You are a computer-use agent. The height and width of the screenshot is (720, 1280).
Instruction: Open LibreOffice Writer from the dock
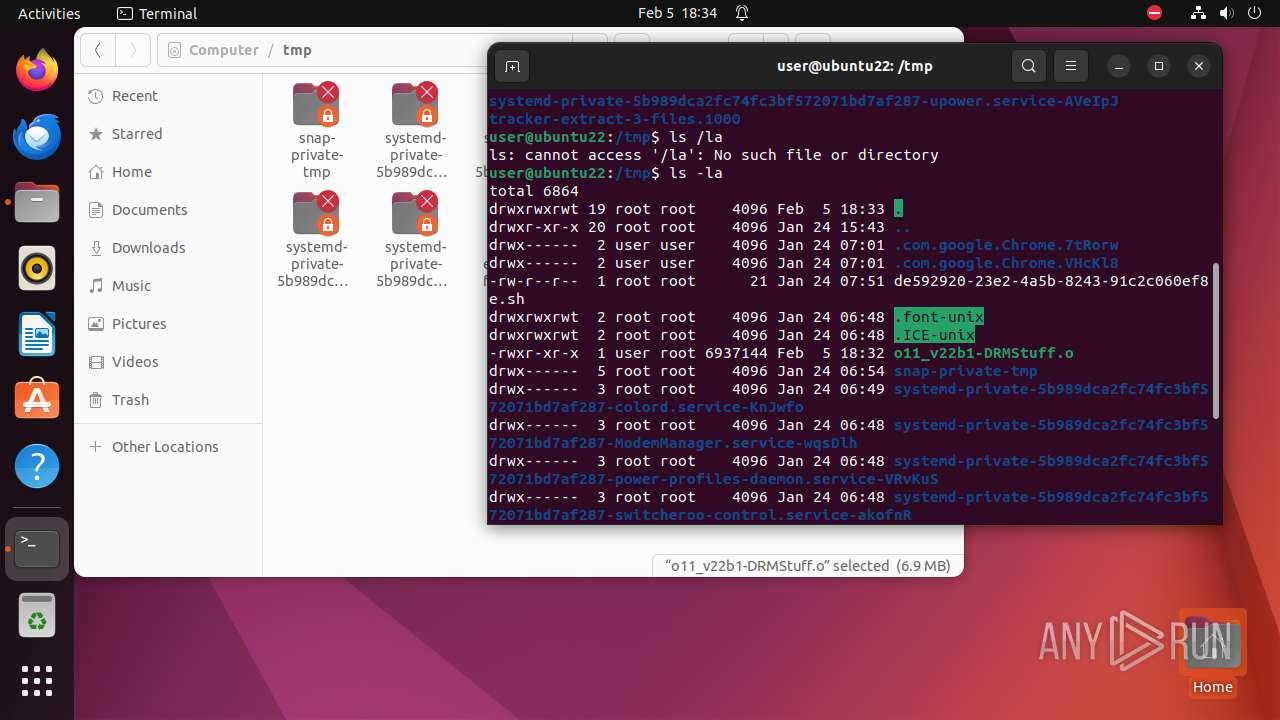coord(37,335)
